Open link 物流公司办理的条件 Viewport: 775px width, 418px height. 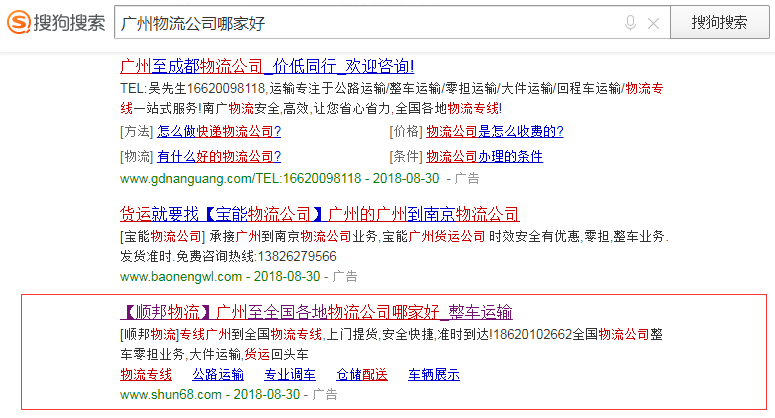(484, 157)
